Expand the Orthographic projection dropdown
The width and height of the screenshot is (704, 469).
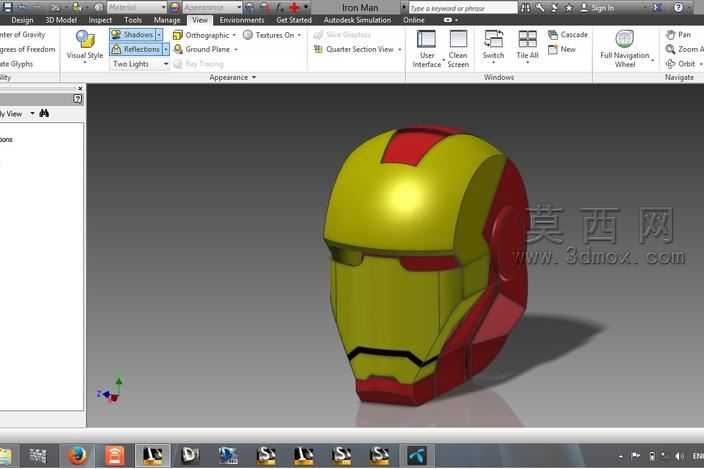(x=234, y=35)
